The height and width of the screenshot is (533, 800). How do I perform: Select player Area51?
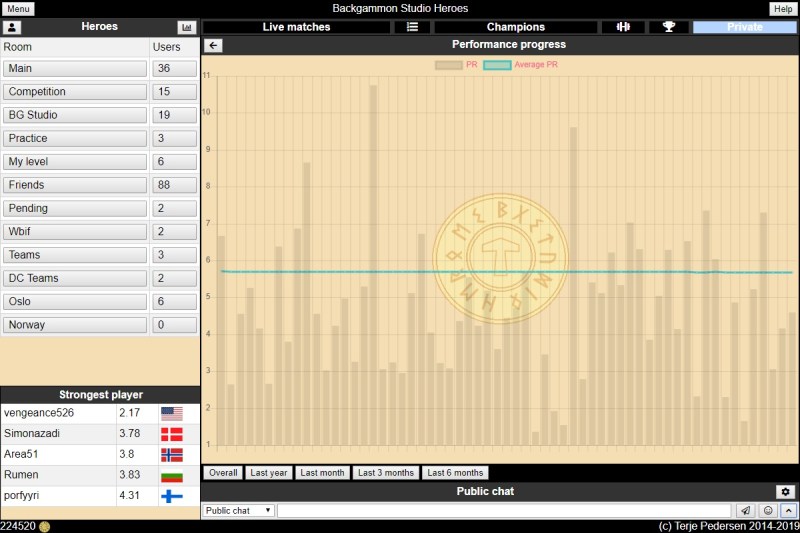pyautogui.click(x=21, y=454)
